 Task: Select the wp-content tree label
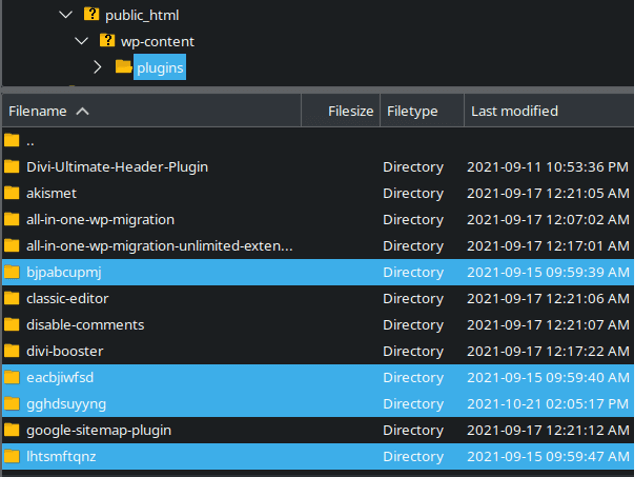158,42
